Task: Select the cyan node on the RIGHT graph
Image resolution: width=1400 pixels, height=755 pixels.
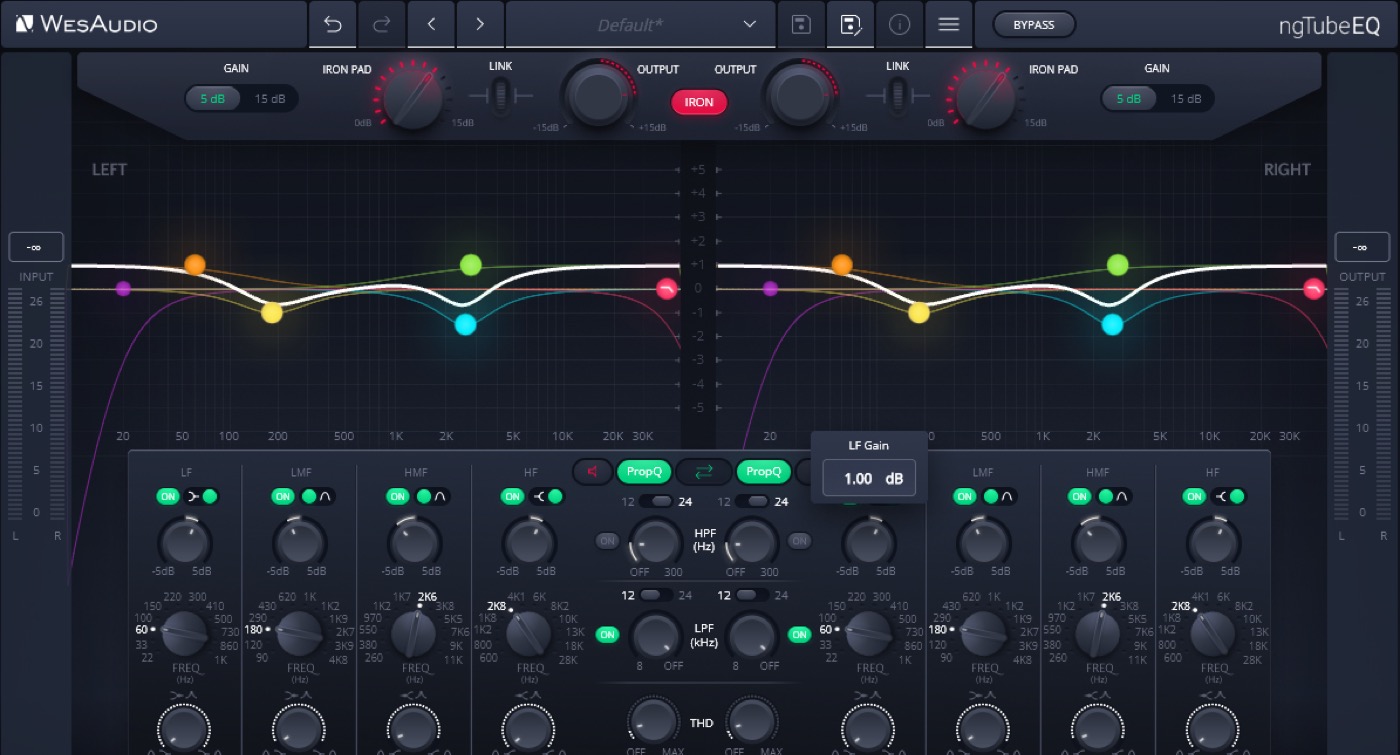Action: tap(1112, 324)
